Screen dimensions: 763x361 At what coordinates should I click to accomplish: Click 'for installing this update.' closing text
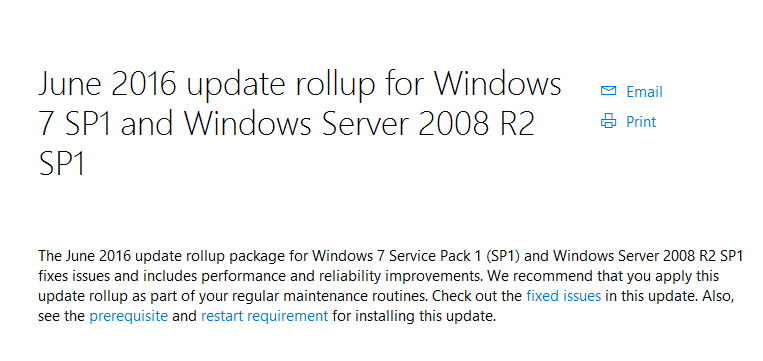click(x=414, y=316)
